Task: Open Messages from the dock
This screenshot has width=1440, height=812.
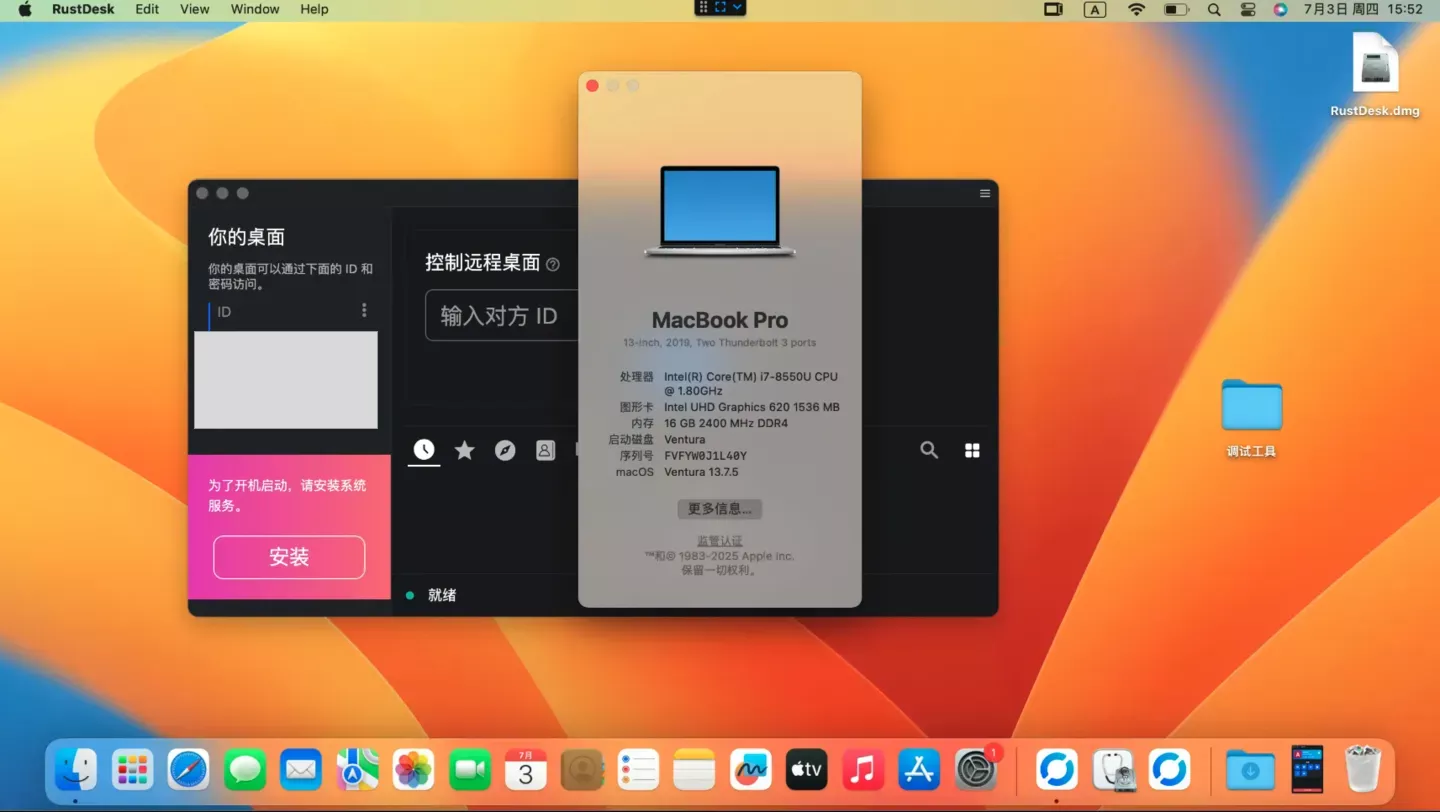Action: [245, 769]
